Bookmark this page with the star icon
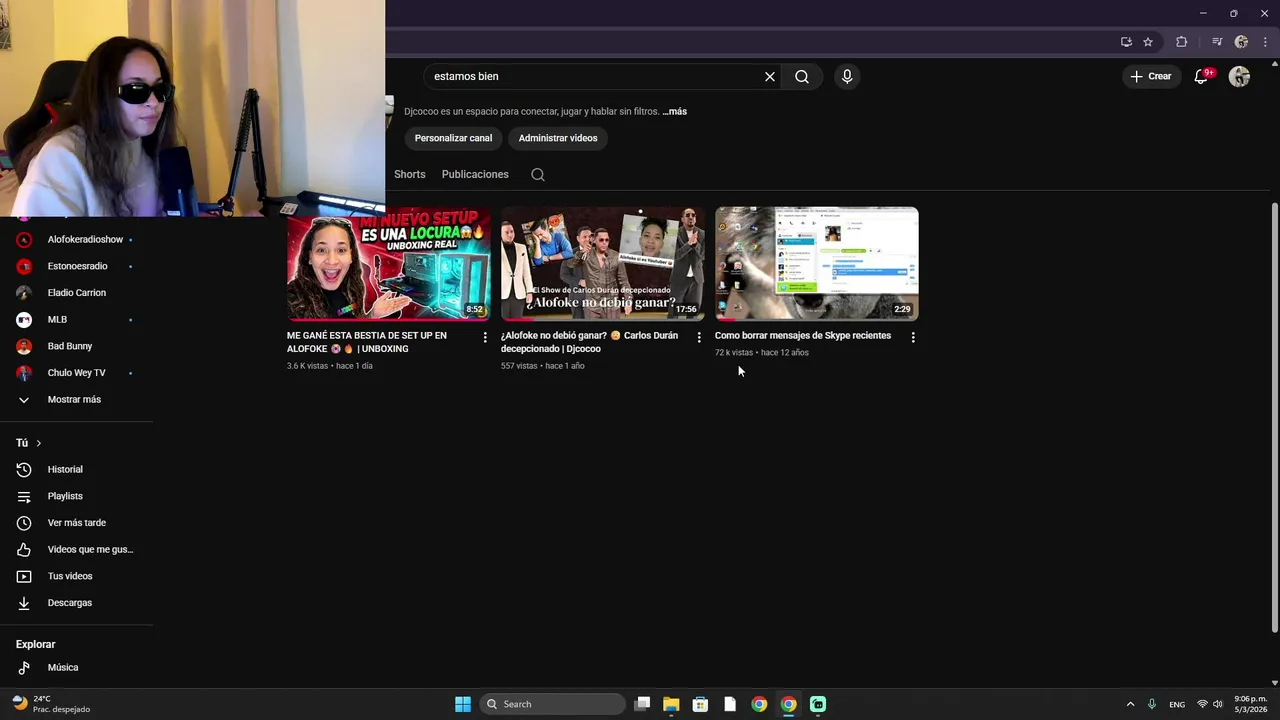Viewport: 1280px width, 720px height. click(1148, 42)
